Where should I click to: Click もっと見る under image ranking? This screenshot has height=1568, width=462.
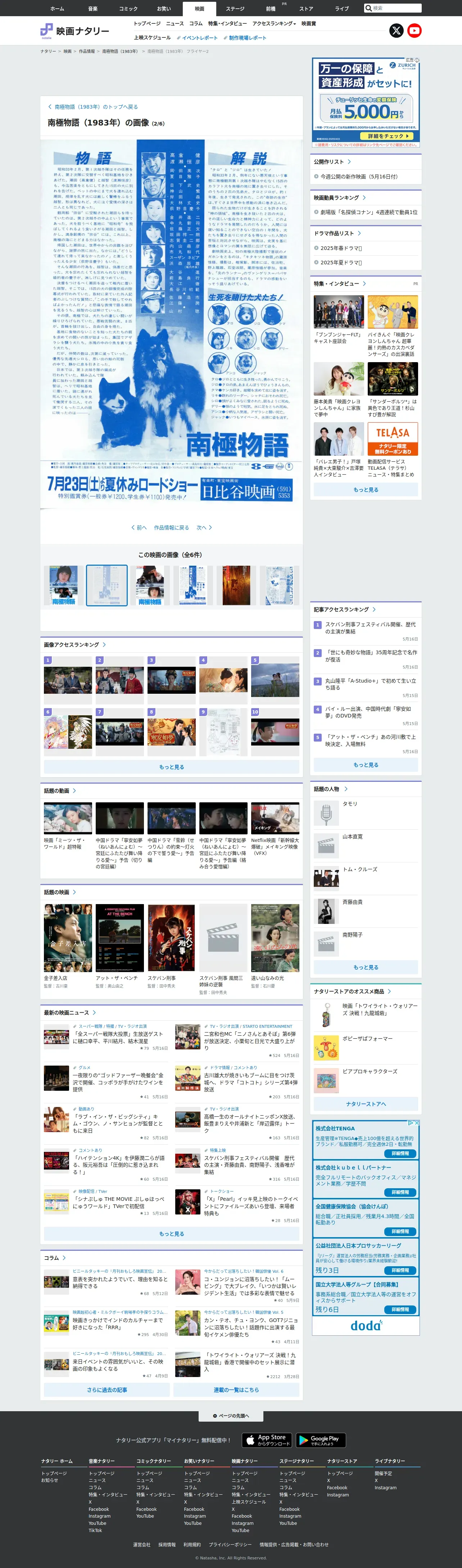tap(172, 766)
